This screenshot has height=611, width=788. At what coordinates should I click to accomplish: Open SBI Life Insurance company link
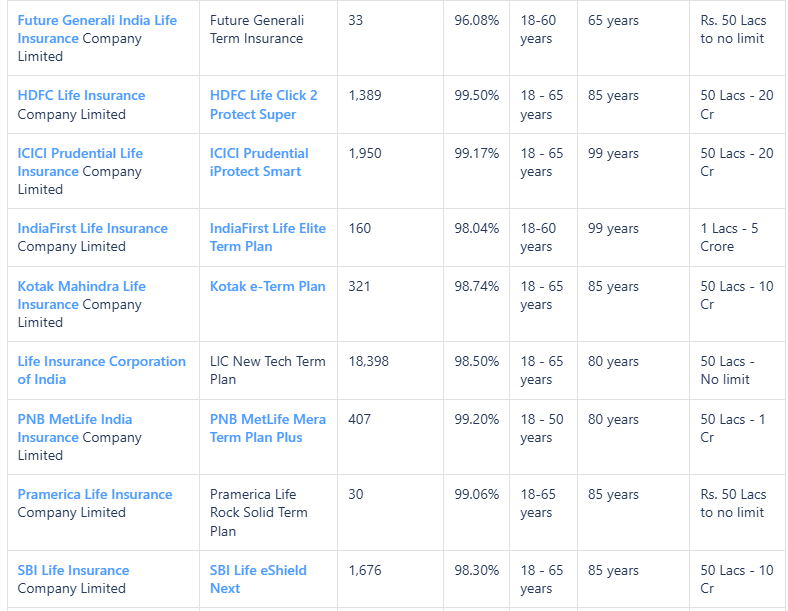[x=73, y=571]
